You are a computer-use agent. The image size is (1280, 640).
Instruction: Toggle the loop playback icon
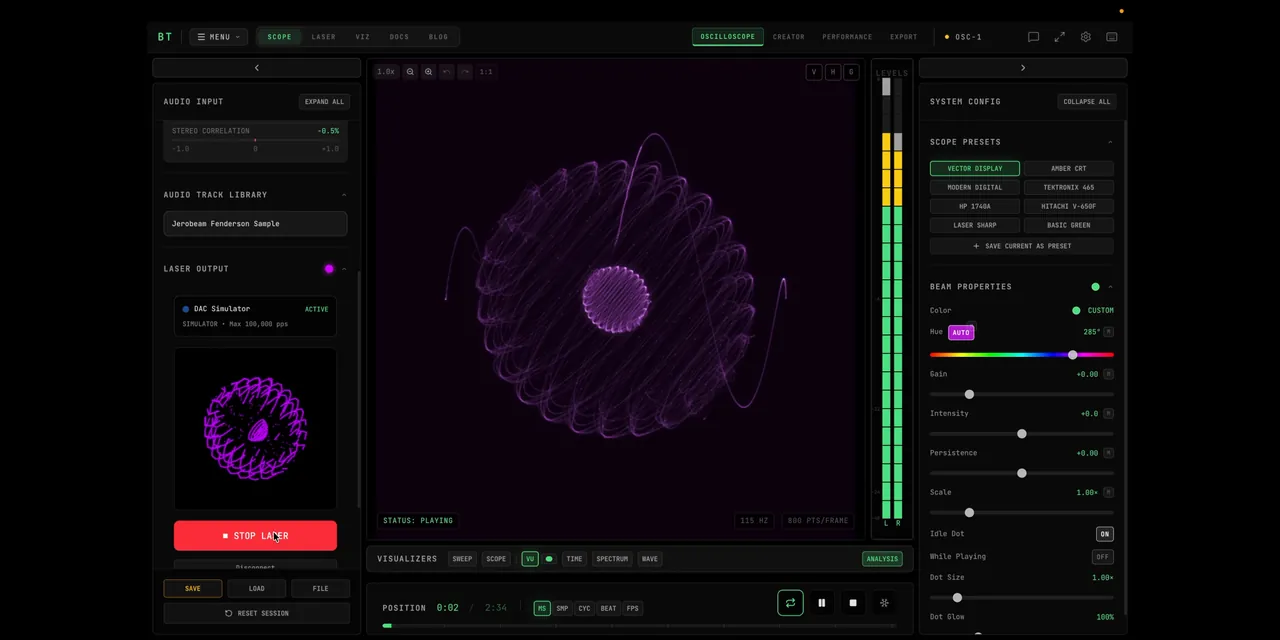[790, 603]
